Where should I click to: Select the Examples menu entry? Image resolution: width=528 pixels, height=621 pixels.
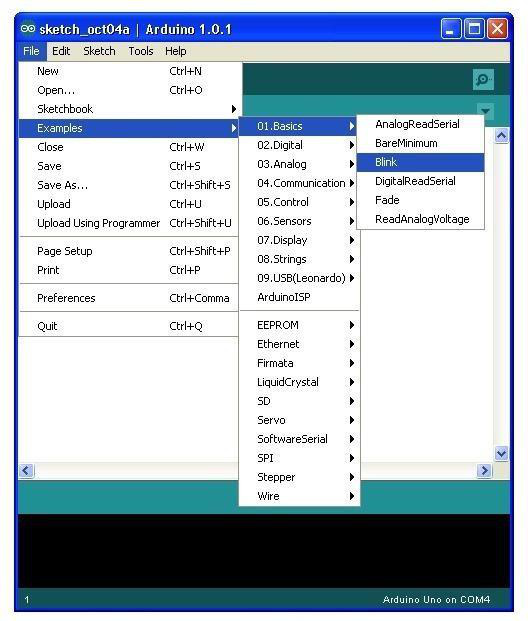tap(129, 128)
